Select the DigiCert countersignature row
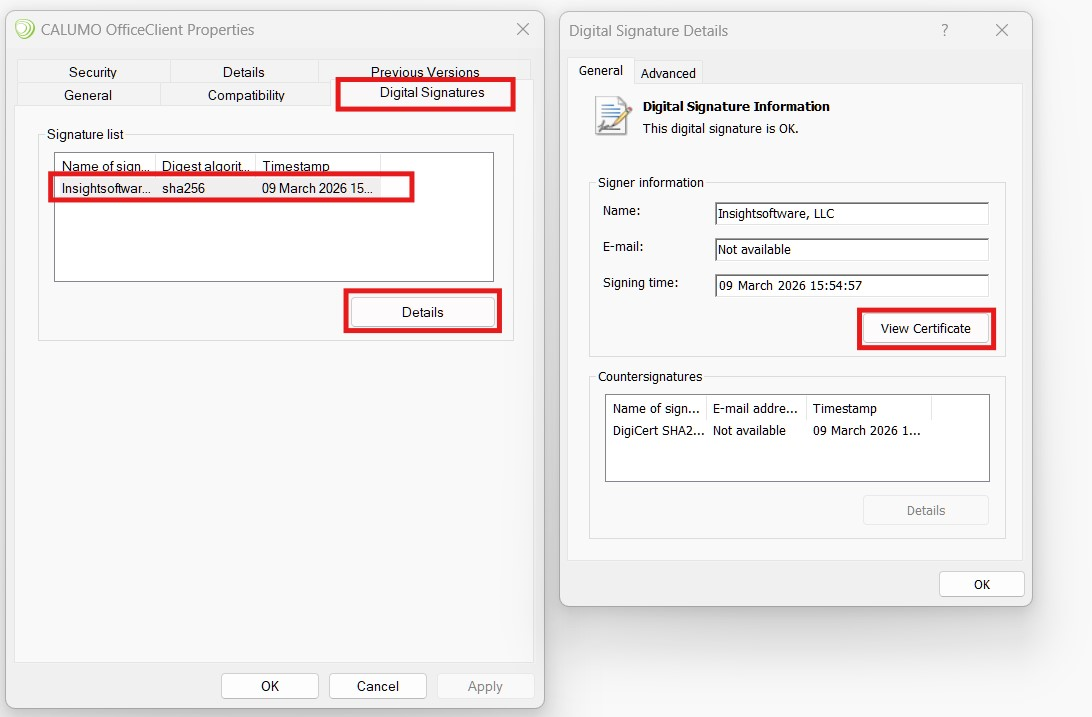The width and height of the screenshot is (1092, 717). tap(766, 431)
